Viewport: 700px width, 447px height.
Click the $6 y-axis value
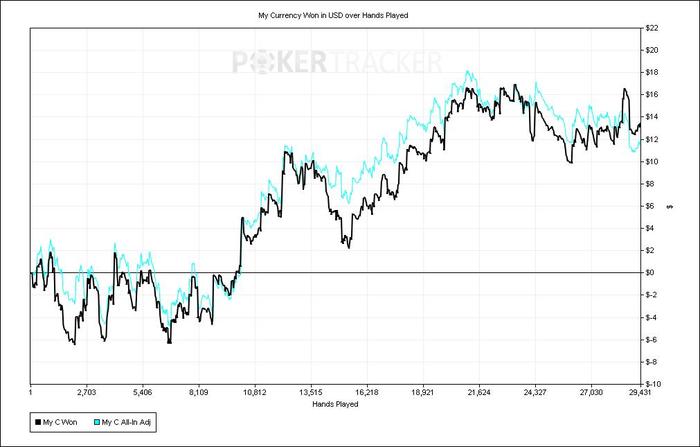pyautogui.click(x=650, y=206)
